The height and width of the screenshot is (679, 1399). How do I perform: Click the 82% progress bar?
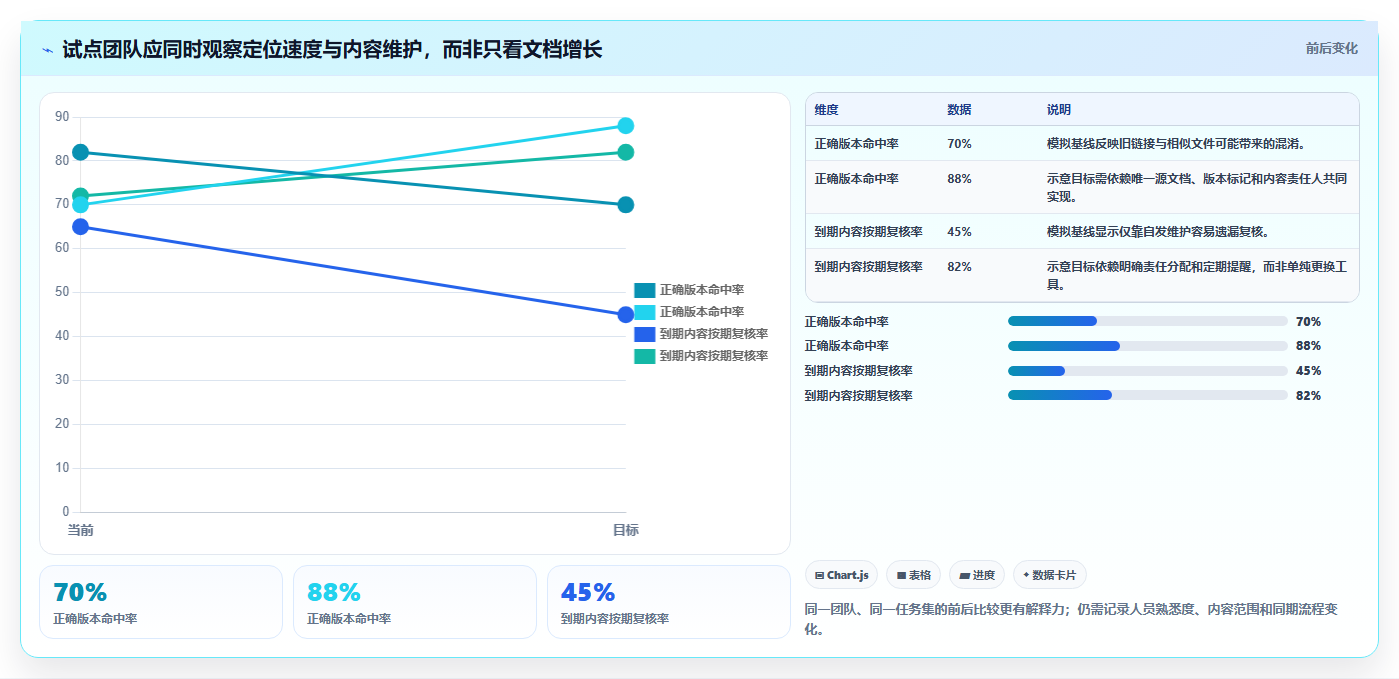[1148, 395]
